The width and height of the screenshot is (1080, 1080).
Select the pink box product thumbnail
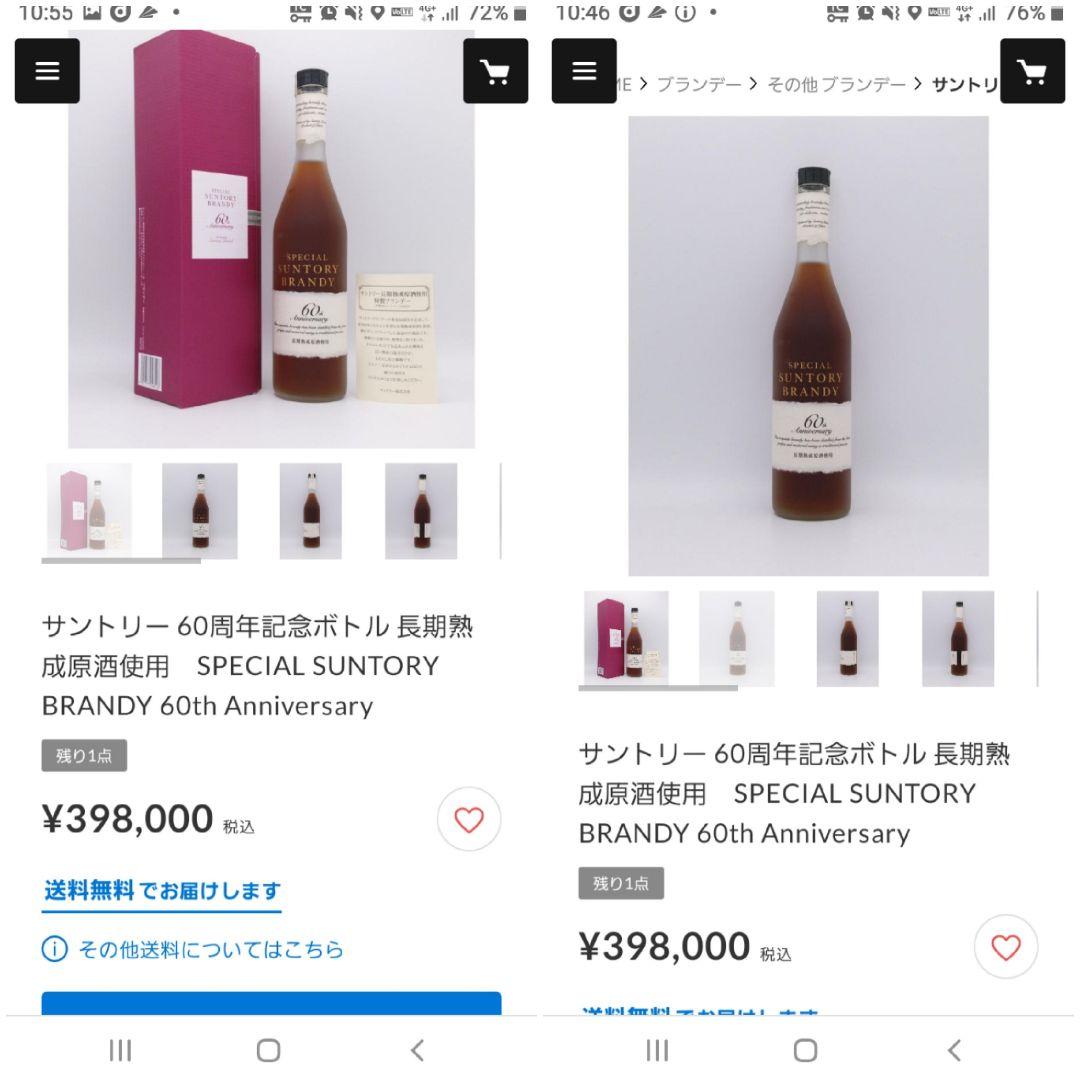point(89,508)
